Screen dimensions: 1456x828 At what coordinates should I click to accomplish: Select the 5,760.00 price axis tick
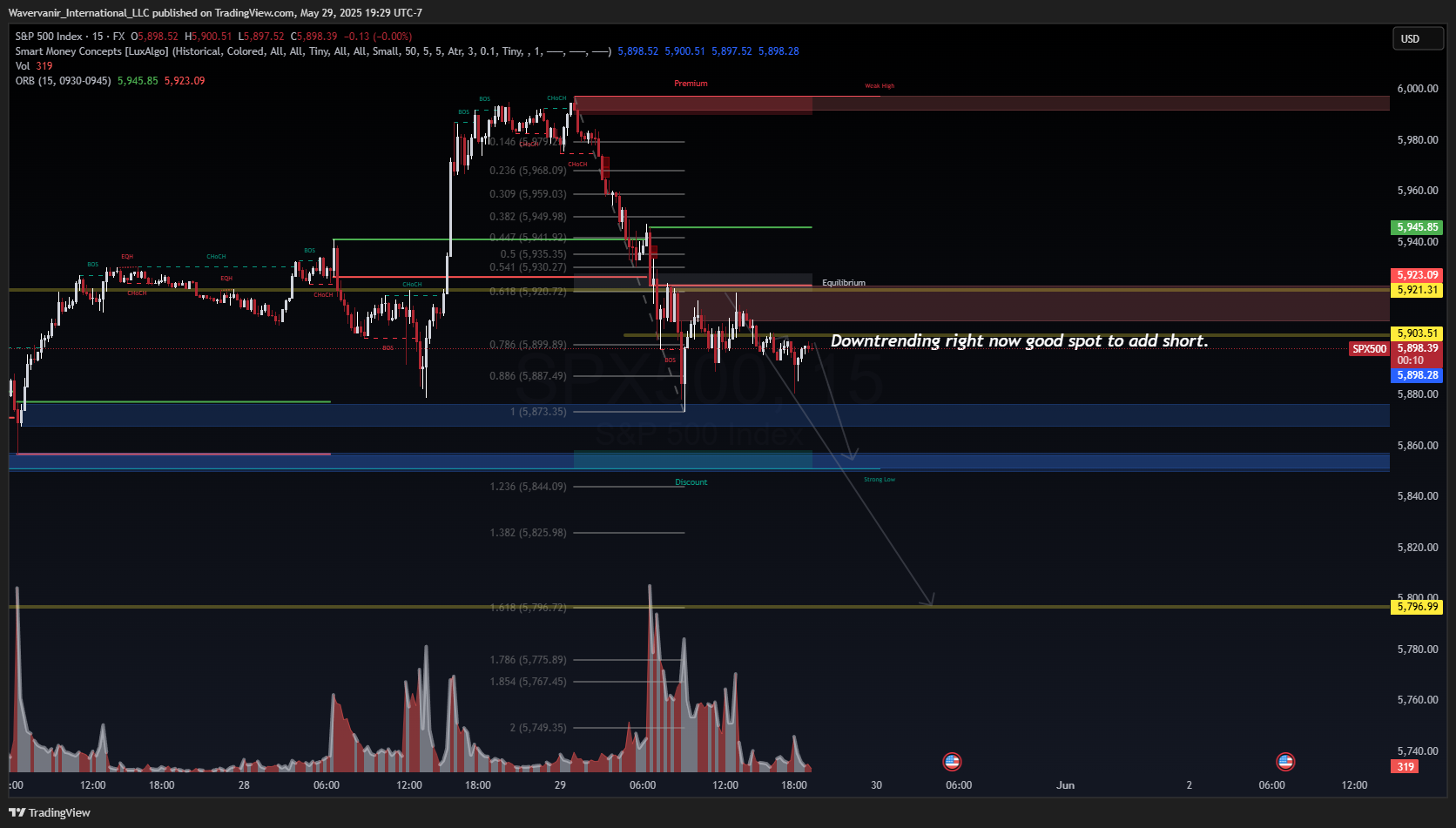[x=1418, y=700]
